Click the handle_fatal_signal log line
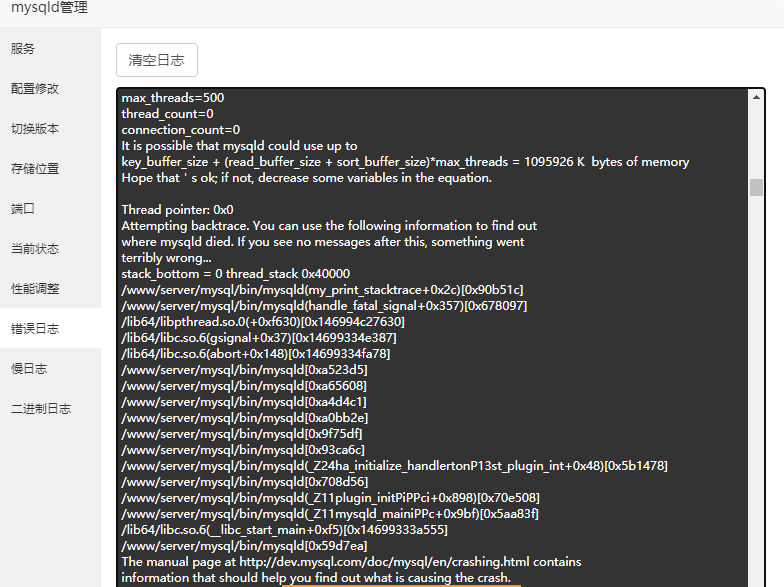 324,306
